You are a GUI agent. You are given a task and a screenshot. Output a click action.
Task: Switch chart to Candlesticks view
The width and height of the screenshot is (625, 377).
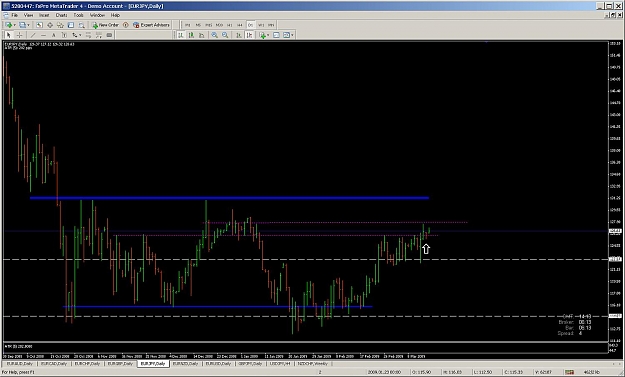[191, 35]
